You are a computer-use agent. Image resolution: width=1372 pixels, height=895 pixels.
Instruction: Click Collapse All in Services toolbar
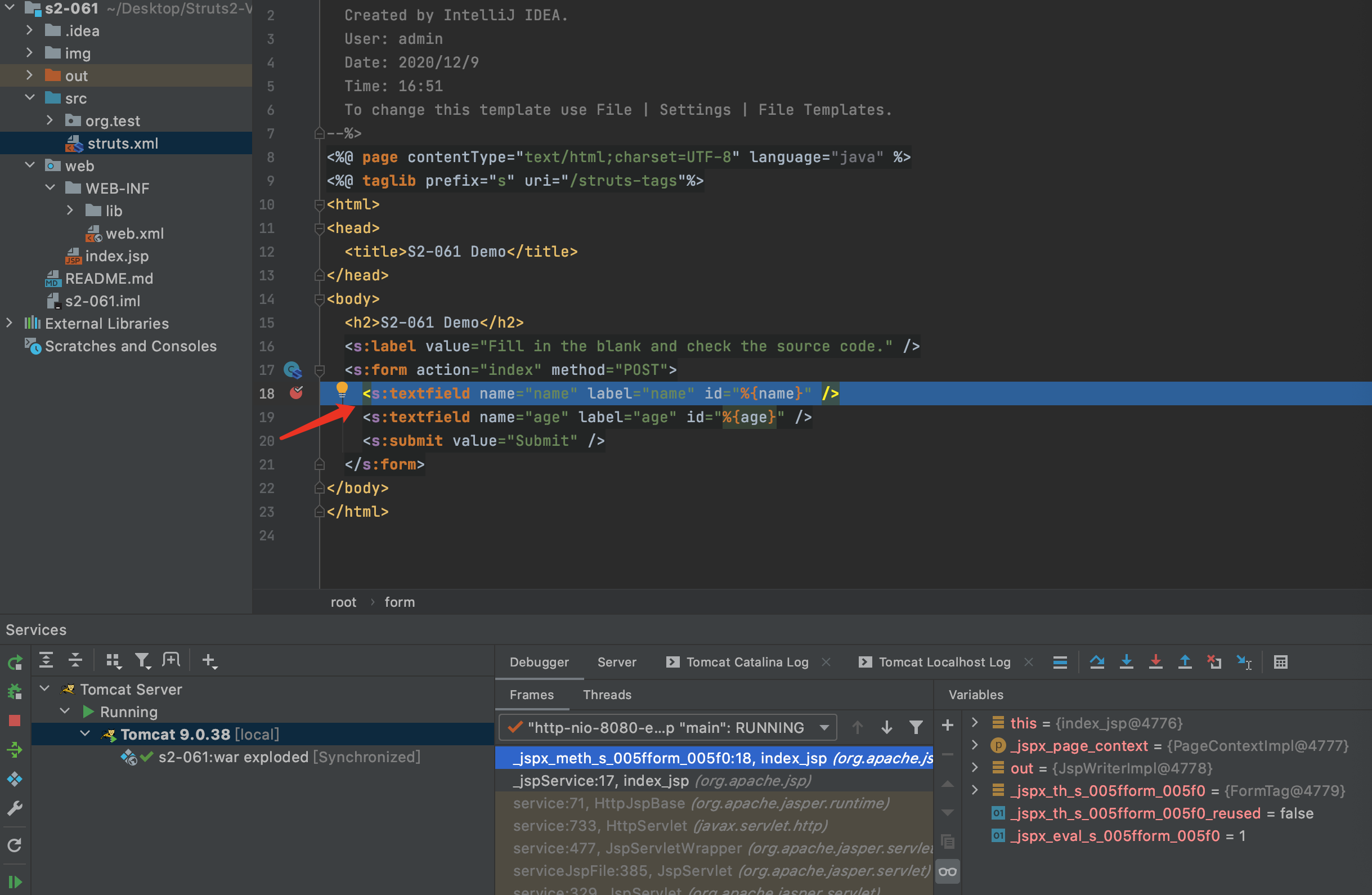[x=75, y=660]
